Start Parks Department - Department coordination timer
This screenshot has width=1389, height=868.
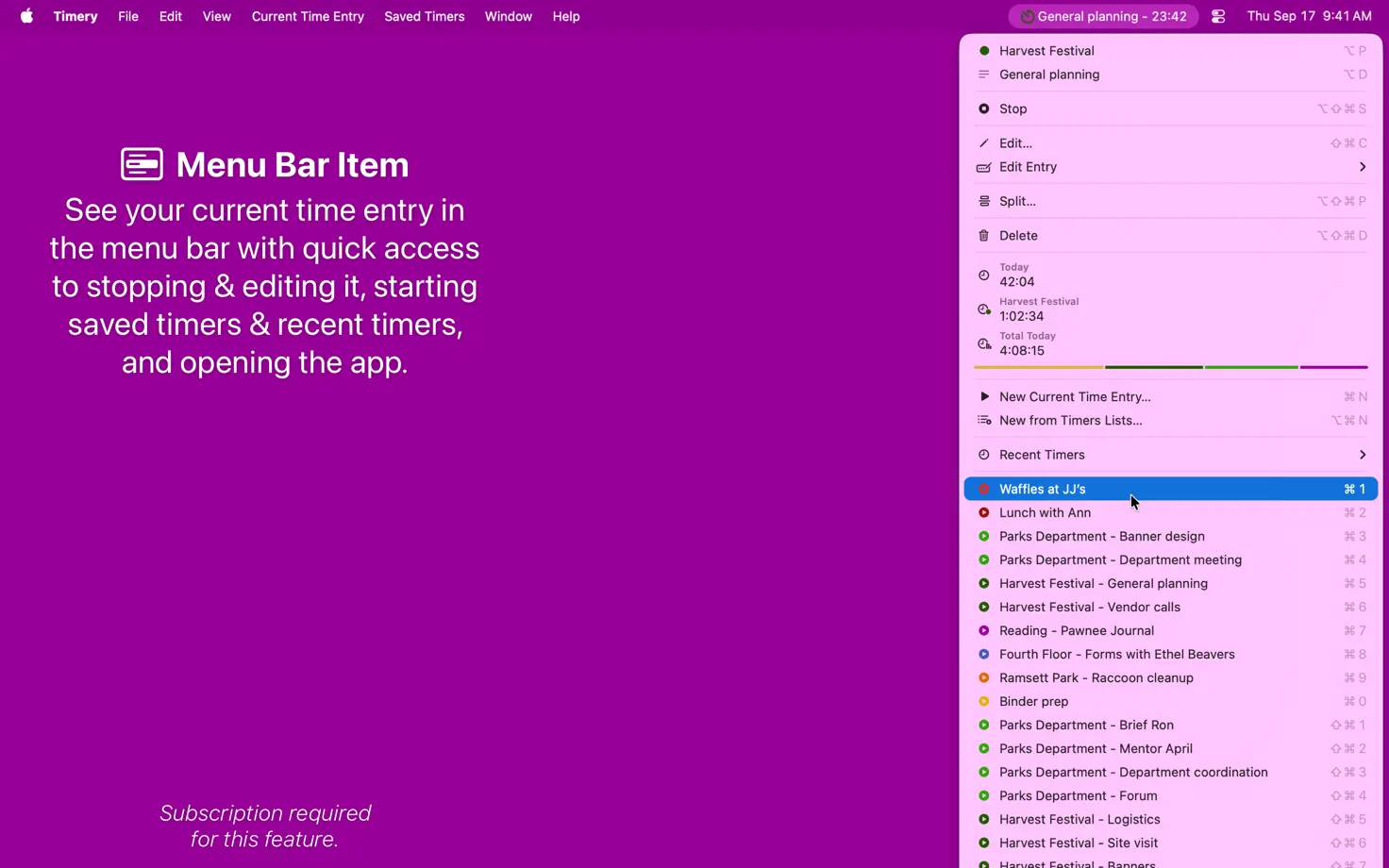pos(1171,772)
